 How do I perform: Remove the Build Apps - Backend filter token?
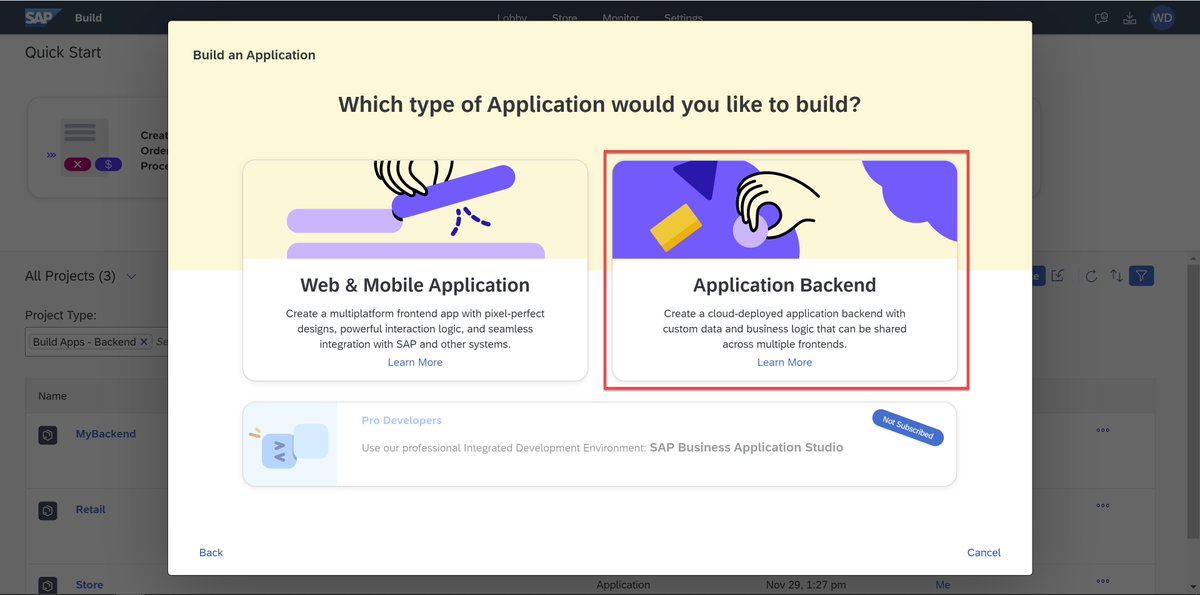pyautogui.click(x=144, y=342)
